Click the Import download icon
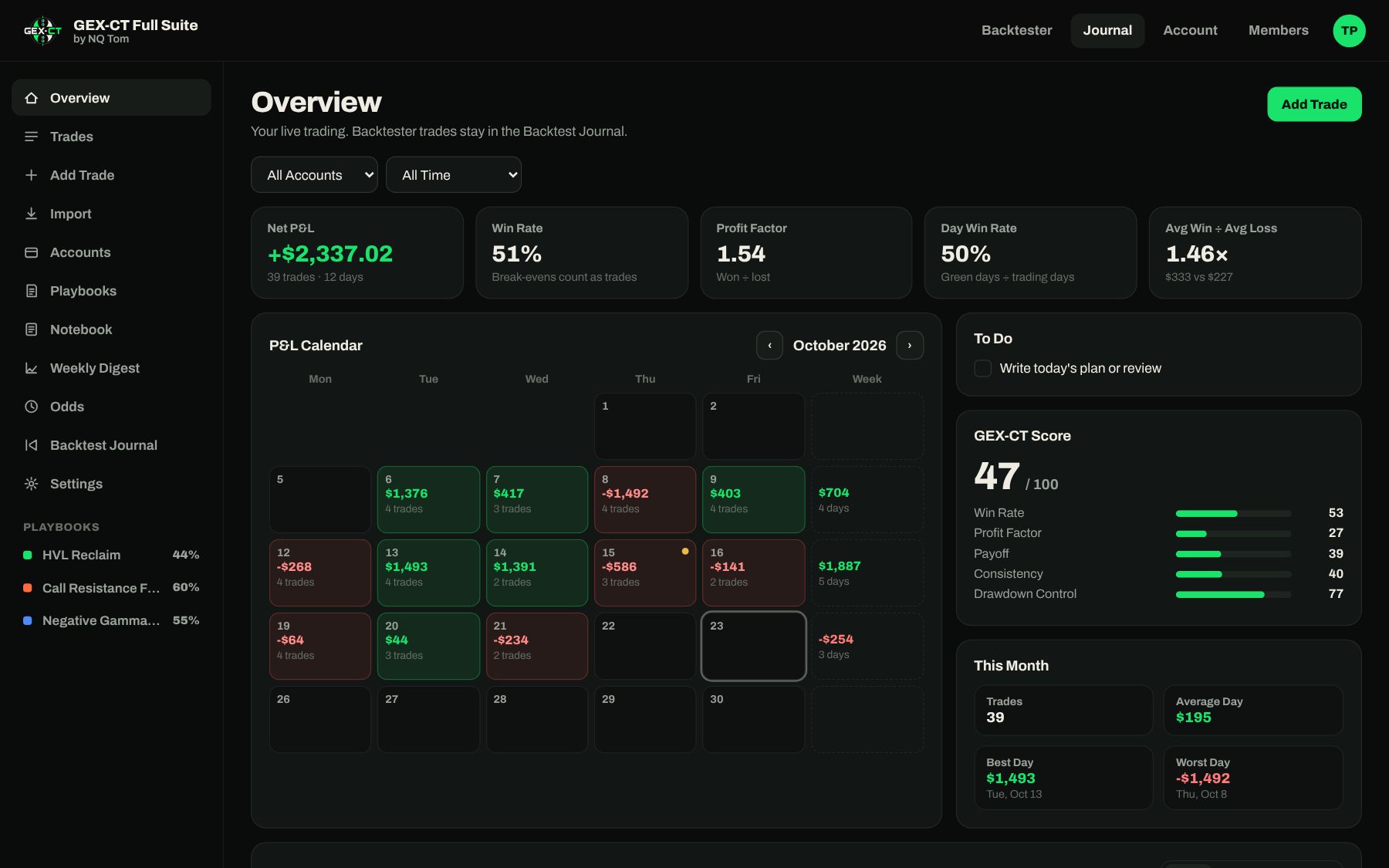The width and height of the screenshot is (1389, 868). (32, 214)
